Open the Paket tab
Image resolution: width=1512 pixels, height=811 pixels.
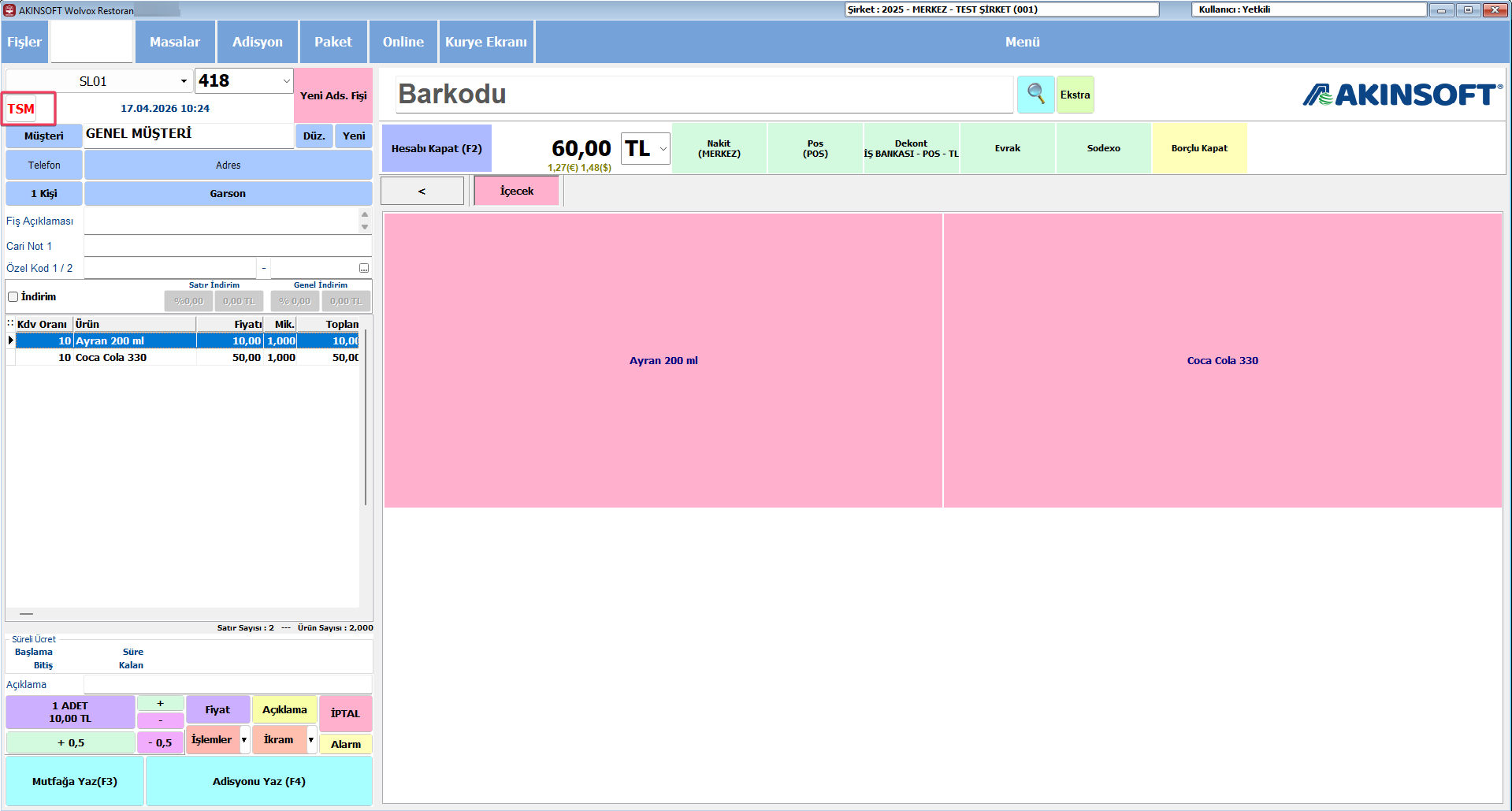(333, 42)
